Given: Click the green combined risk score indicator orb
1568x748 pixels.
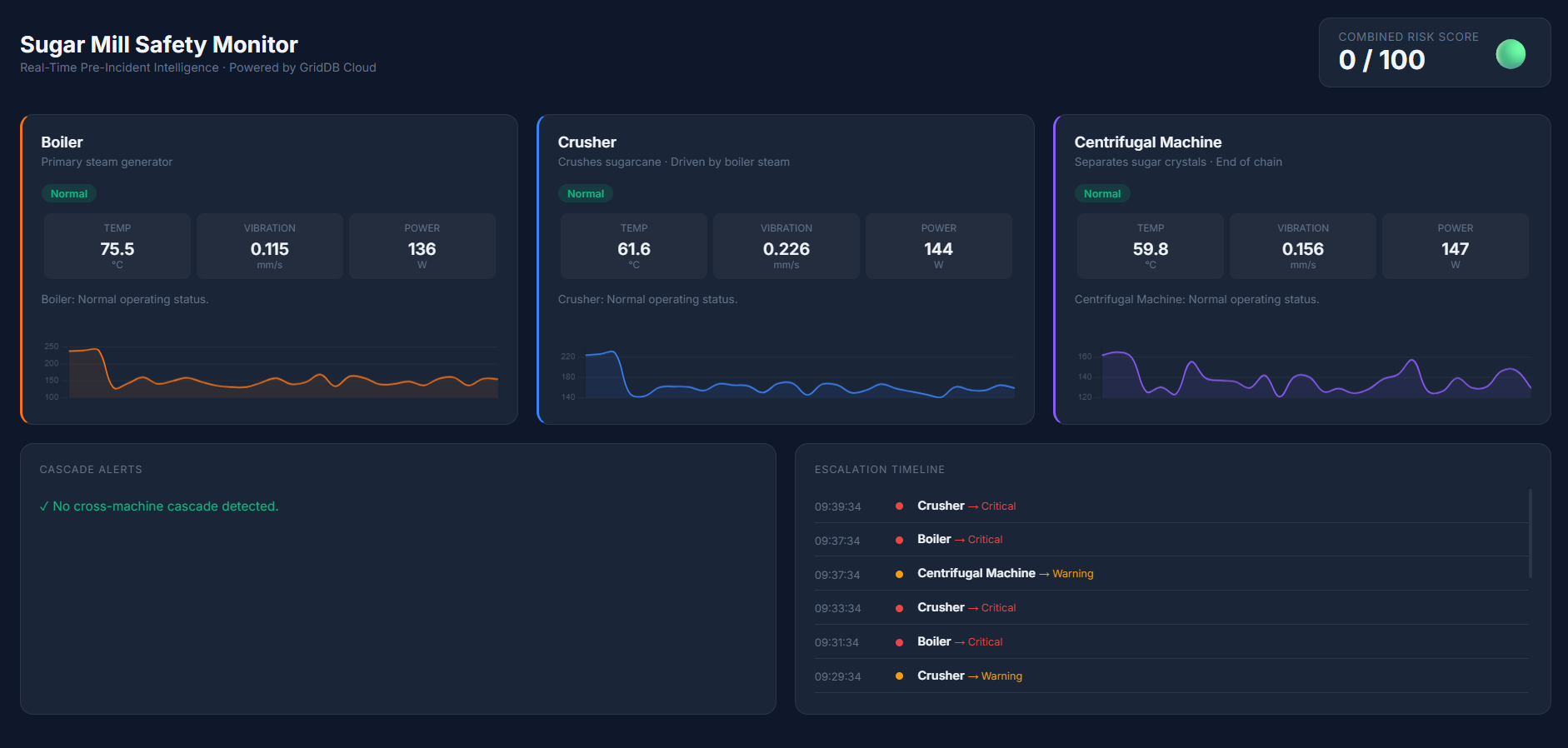Looking at the screenshot, I should (x=1511, y=54).
